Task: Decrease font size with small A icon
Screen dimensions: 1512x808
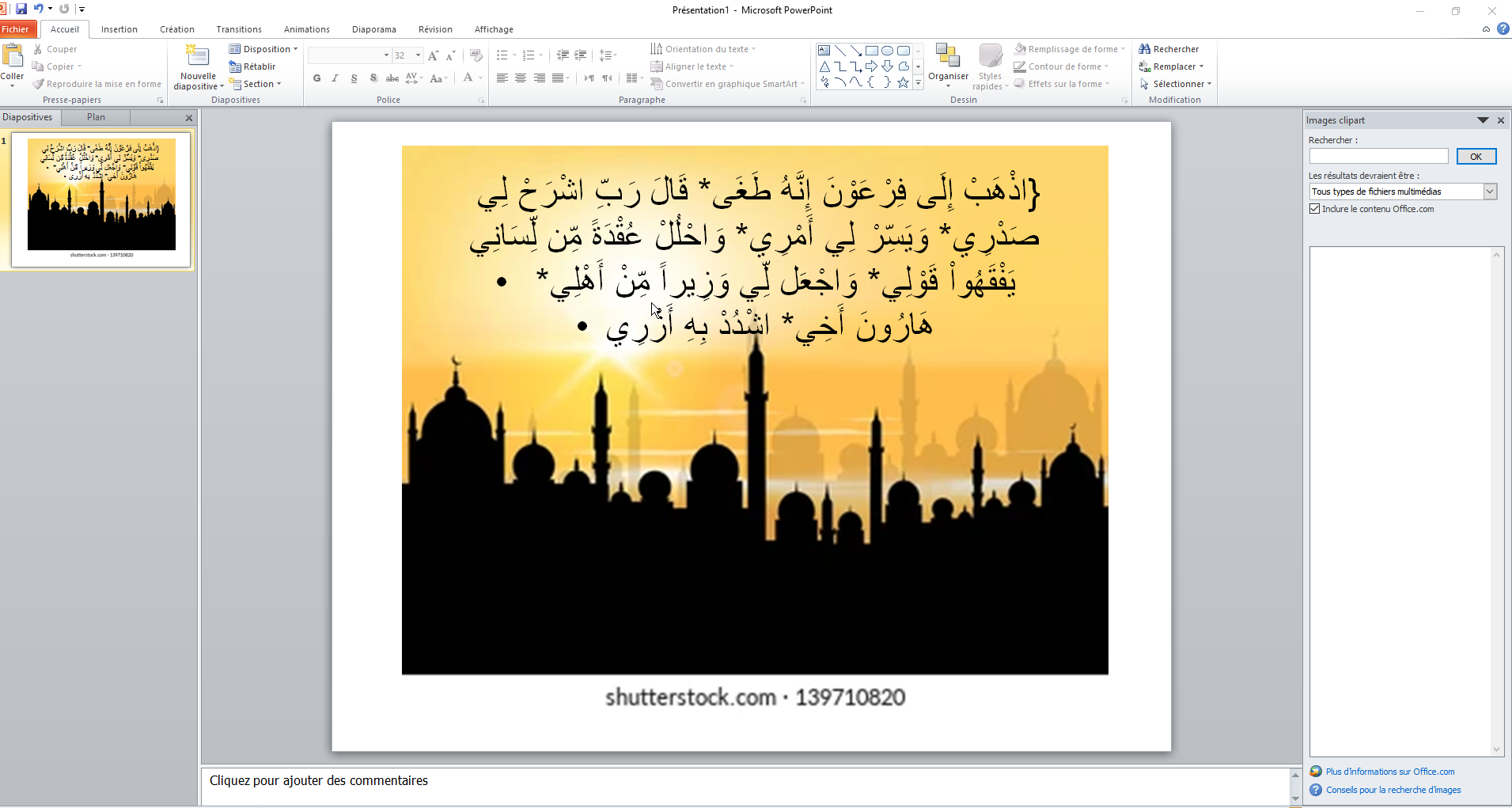Action: (450, 55)
